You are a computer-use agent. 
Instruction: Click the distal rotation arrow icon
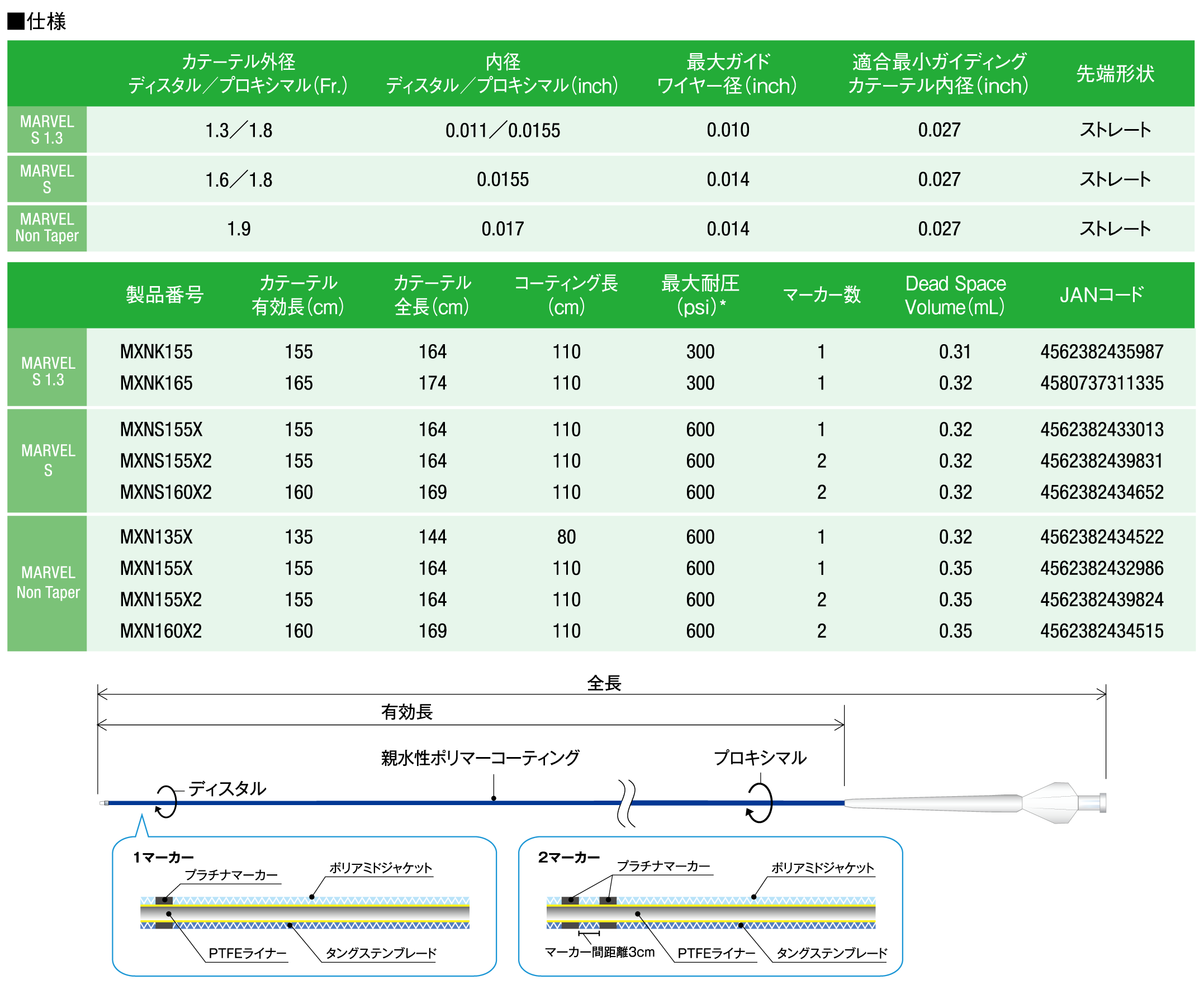[x=166, y=801]
